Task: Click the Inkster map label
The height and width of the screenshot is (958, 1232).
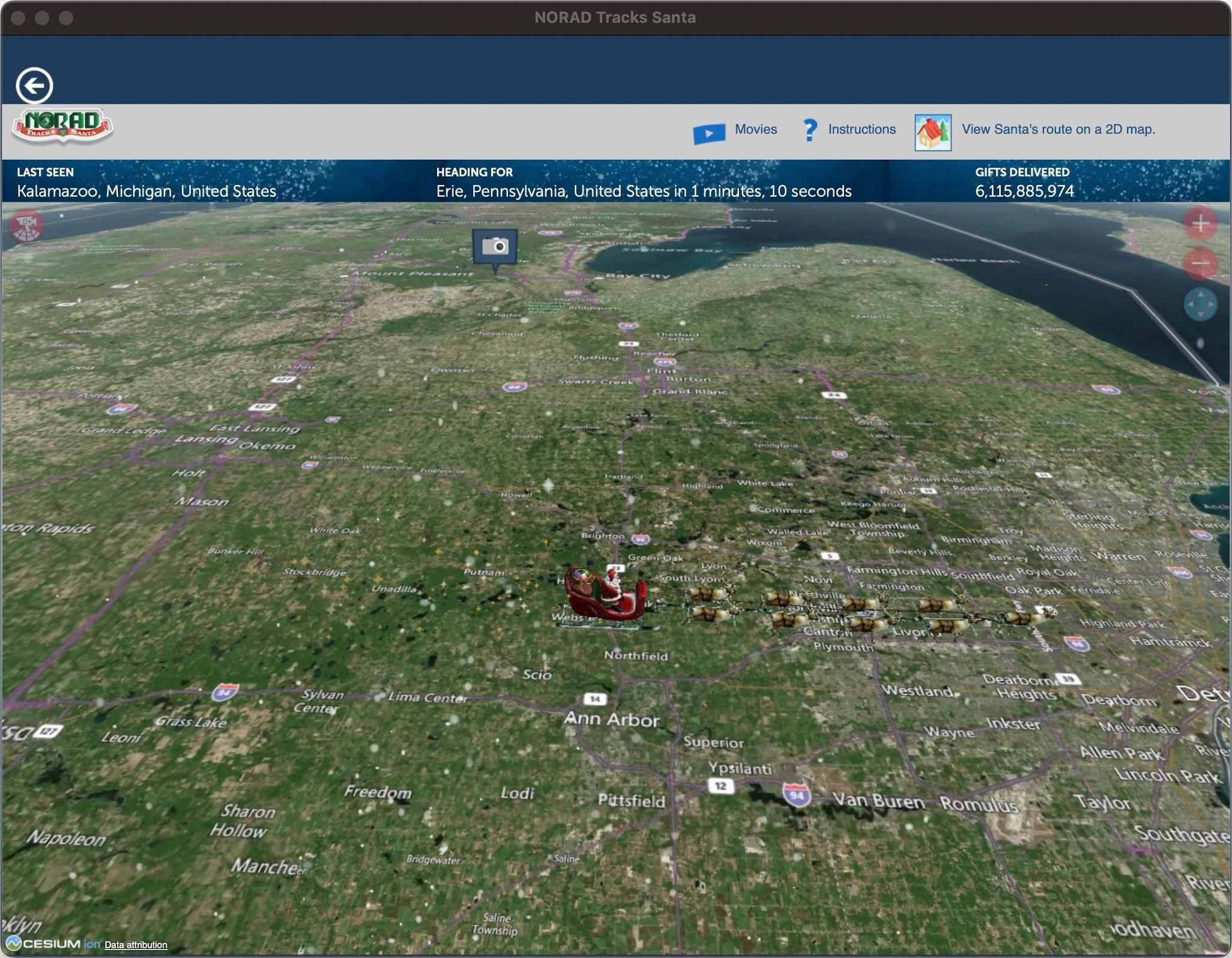Action: (1013, 724)
